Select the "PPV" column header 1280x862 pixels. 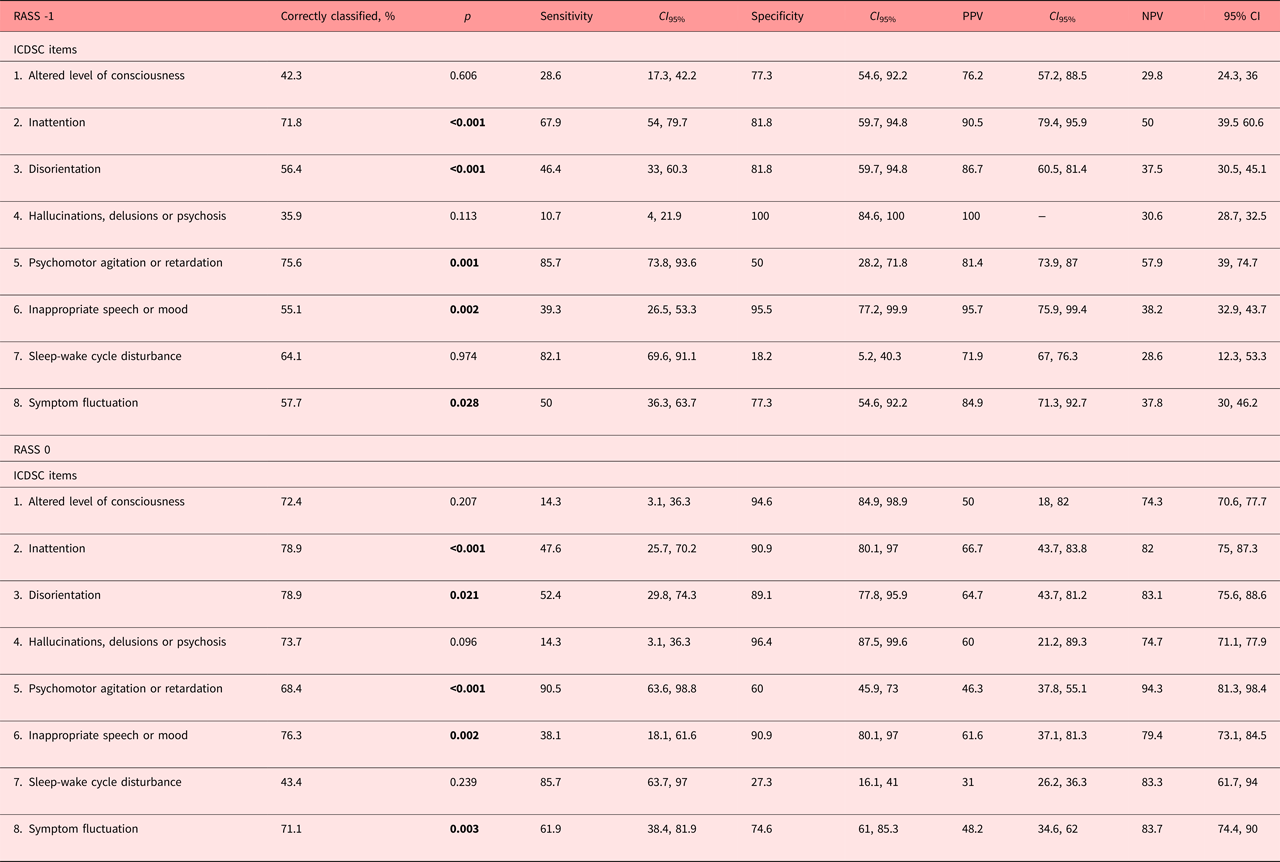pyautogui.click(x=972, y=17)
